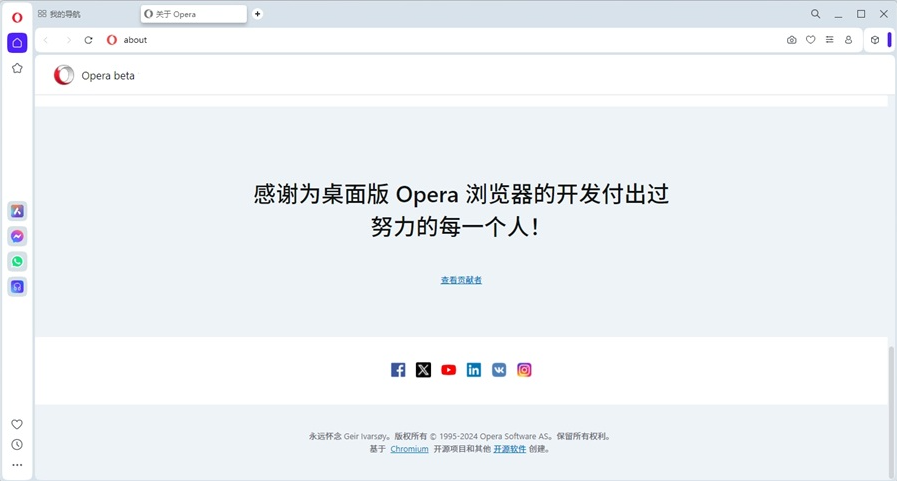
Task: Click the Opera icon in address bar
Action: point(112,40)
